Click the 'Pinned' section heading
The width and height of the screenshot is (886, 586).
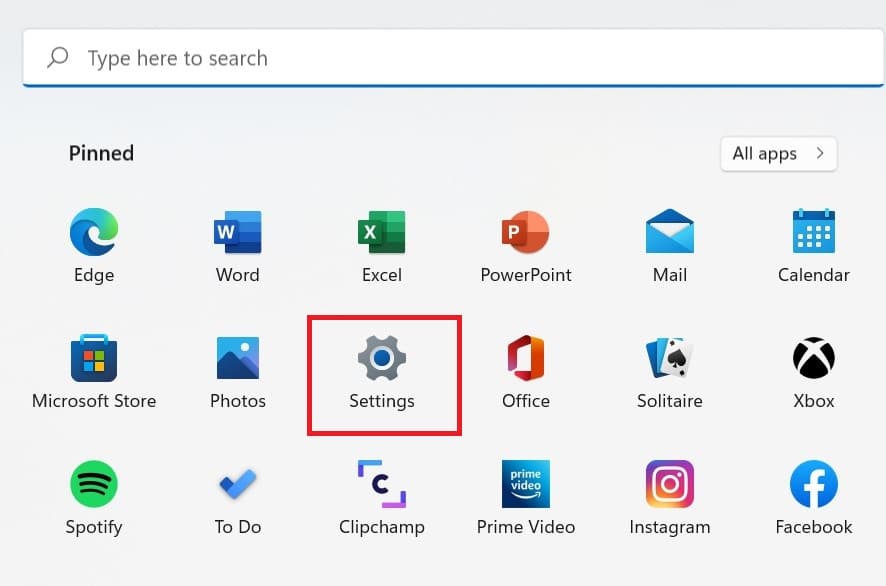coord(101,153)
